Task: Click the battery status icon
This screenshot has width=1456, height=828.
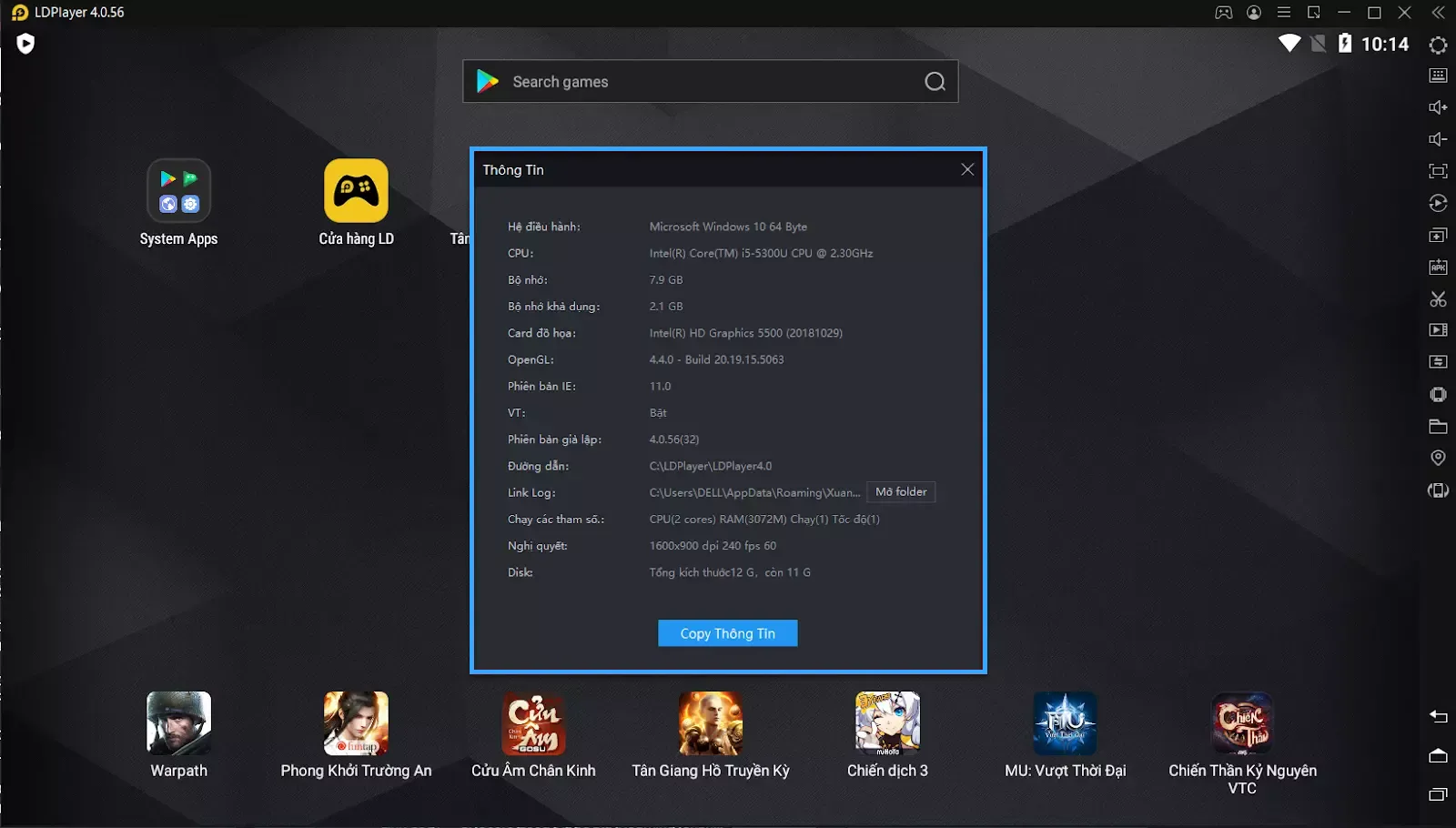Action: click(1345, 43)
